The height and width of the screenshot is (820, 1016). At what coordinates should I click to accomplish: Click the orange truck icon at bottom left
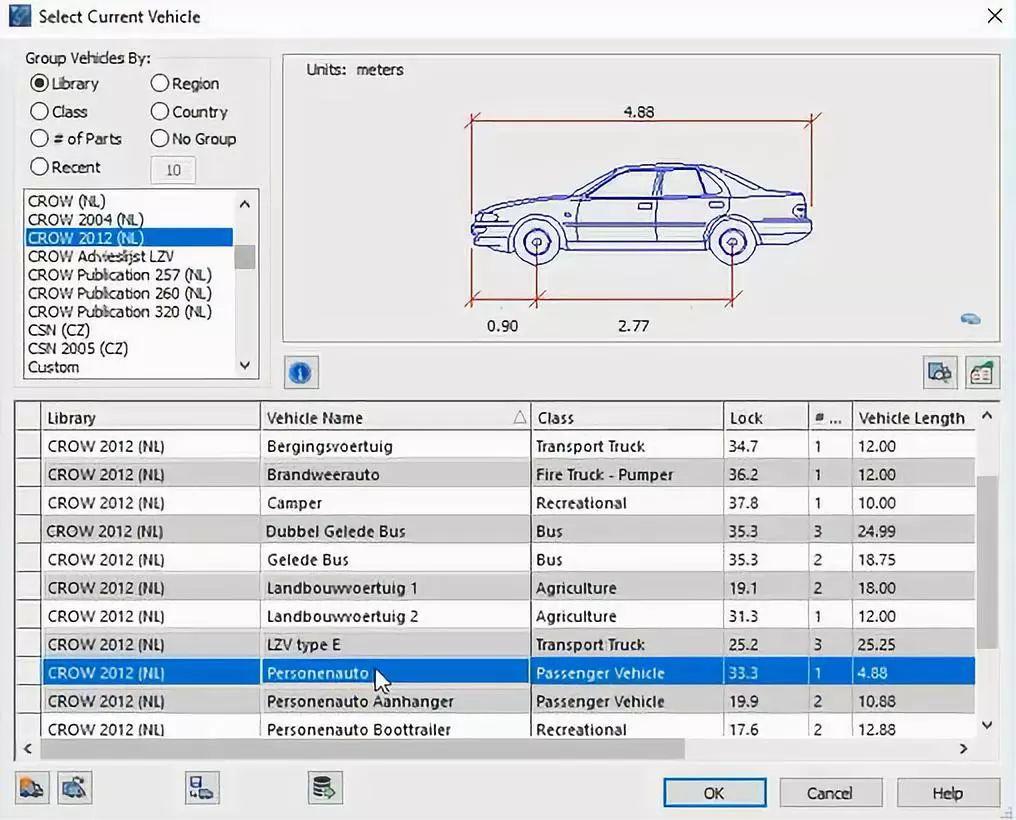pos(32,788)
